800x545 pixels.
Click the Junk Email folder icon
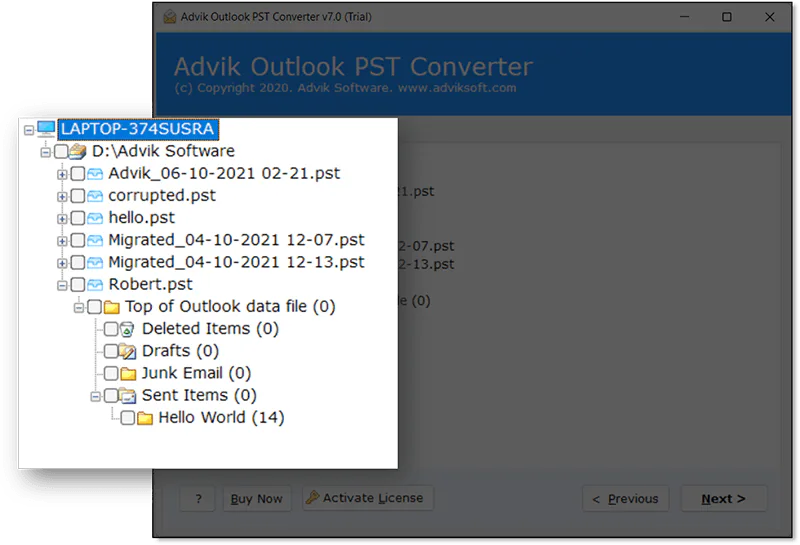click(x=128, y=374)
